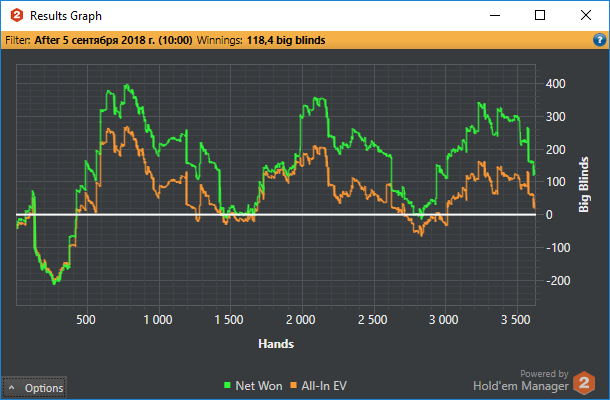The image size is (610, 400).
Task: Click the 400 label on the y-axis
Action: tap(556, 84)
